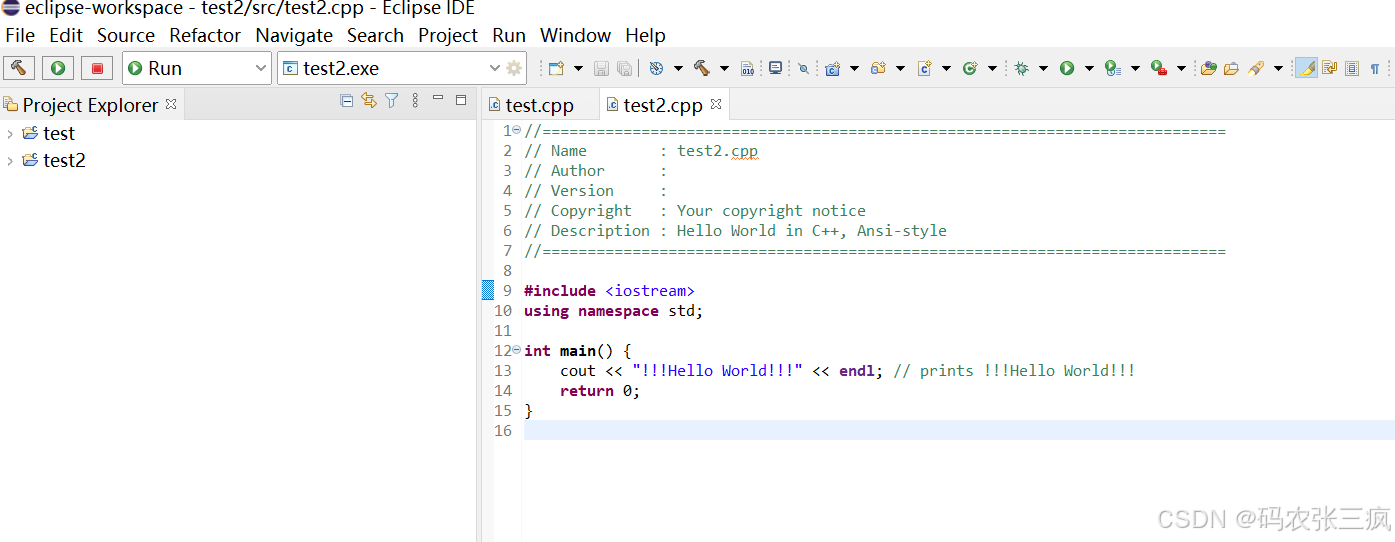Toggle Block Selection mode

tap(1352, 68)
